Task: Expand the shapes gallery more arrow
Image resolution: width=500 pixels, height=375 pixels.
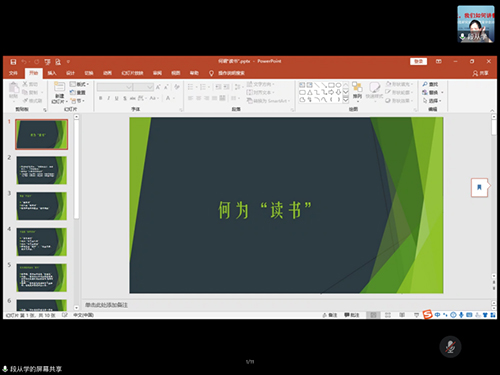Action: click(346, 99)
